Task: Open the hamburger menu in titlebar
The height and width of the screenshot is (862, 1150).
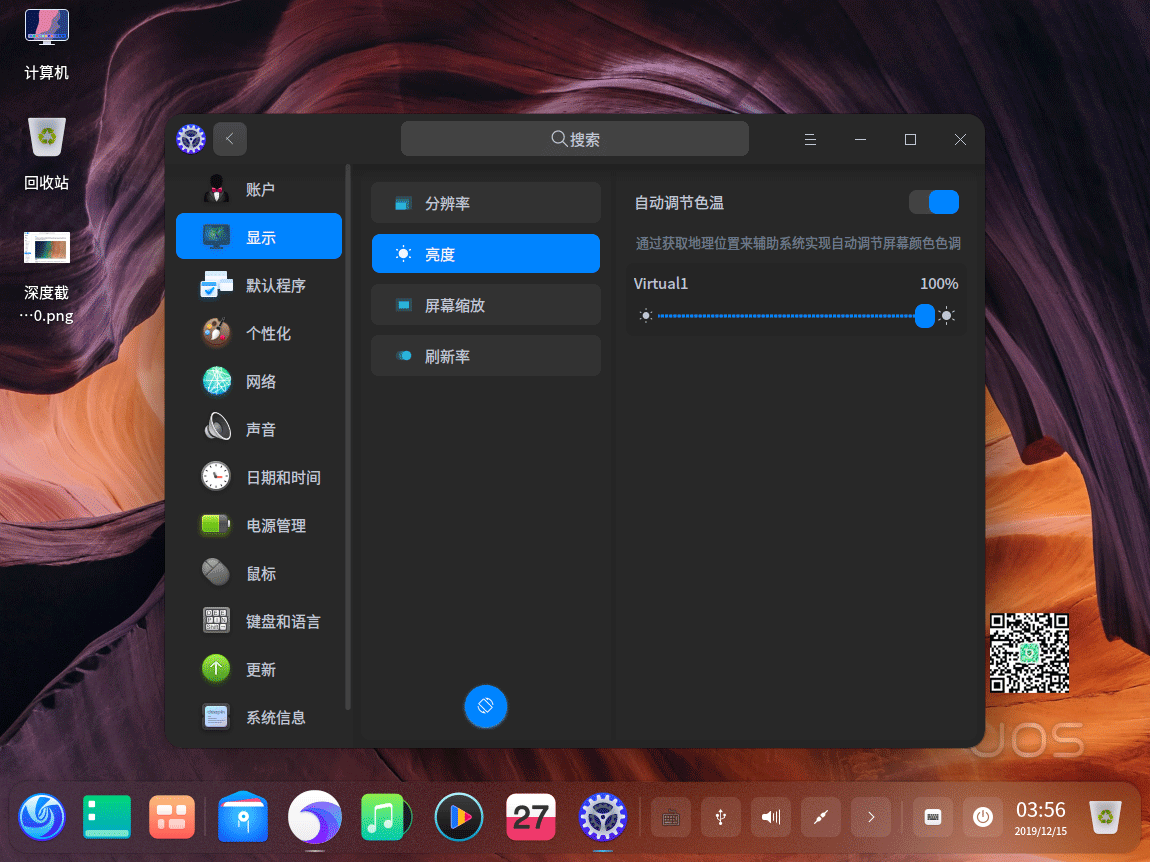Action: [810, 140]
